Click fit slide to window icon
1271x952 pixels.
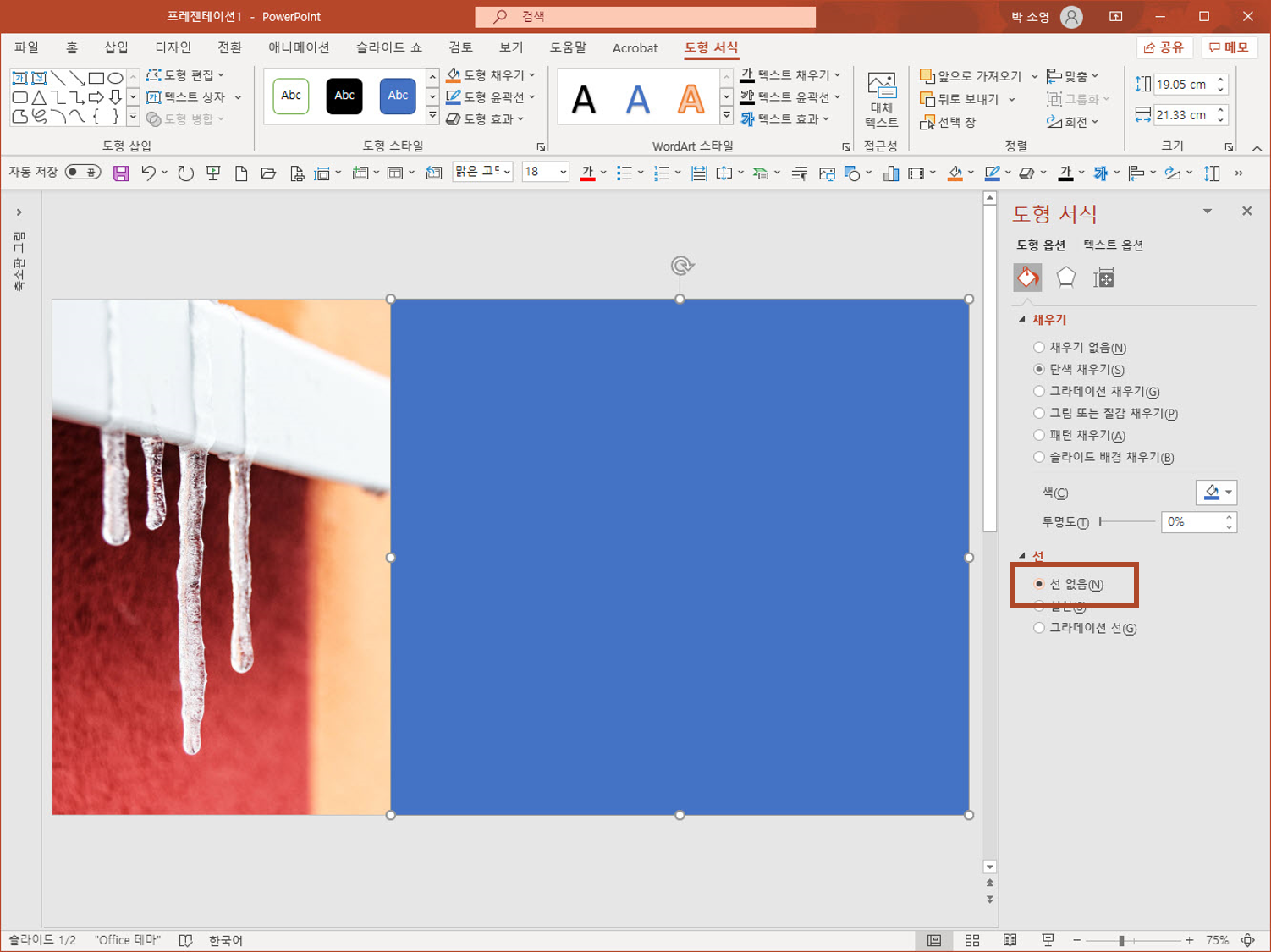[x=1248, y=940]
